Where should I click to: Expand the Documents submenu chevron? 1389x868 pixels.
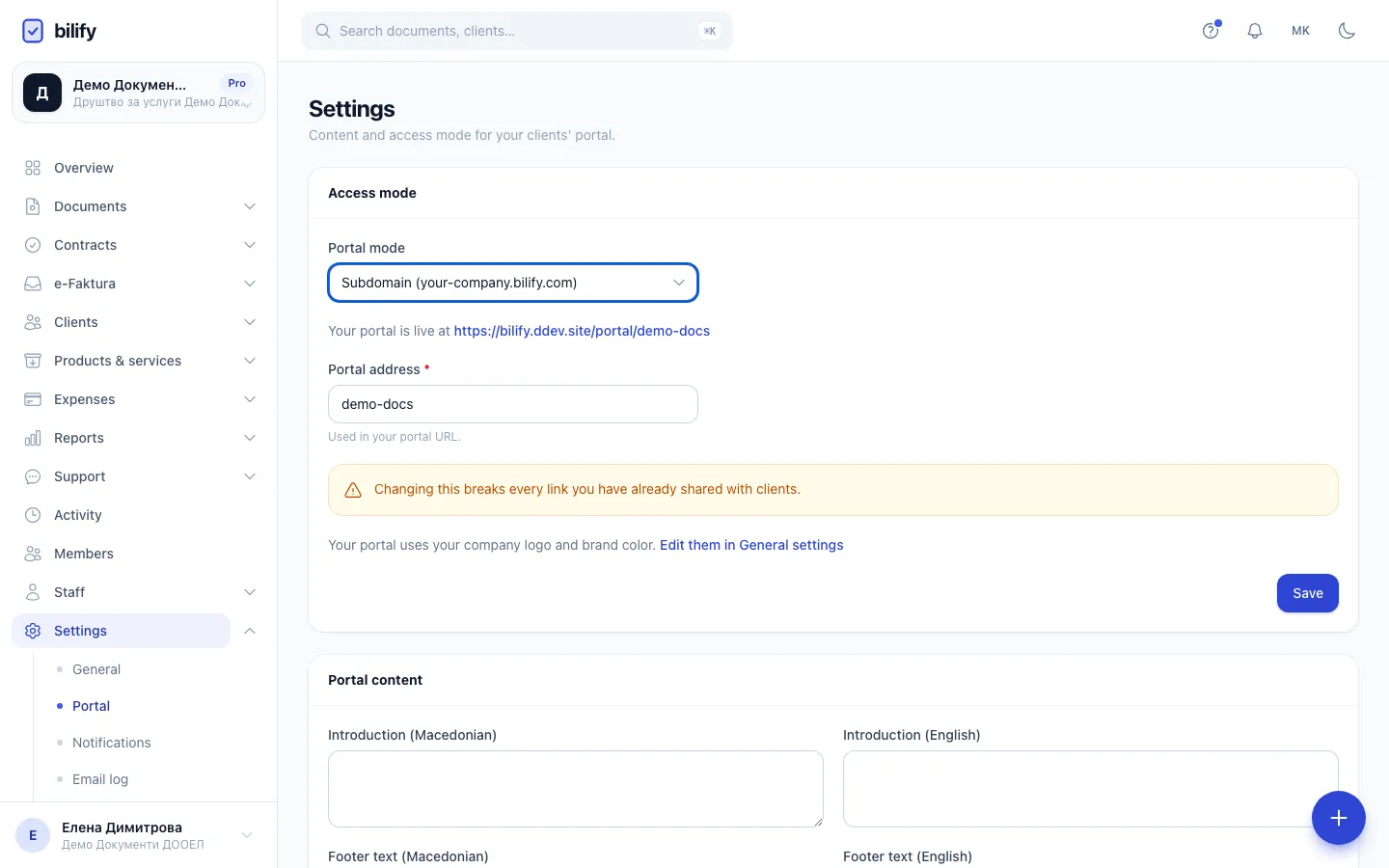[x=250, y=206]
